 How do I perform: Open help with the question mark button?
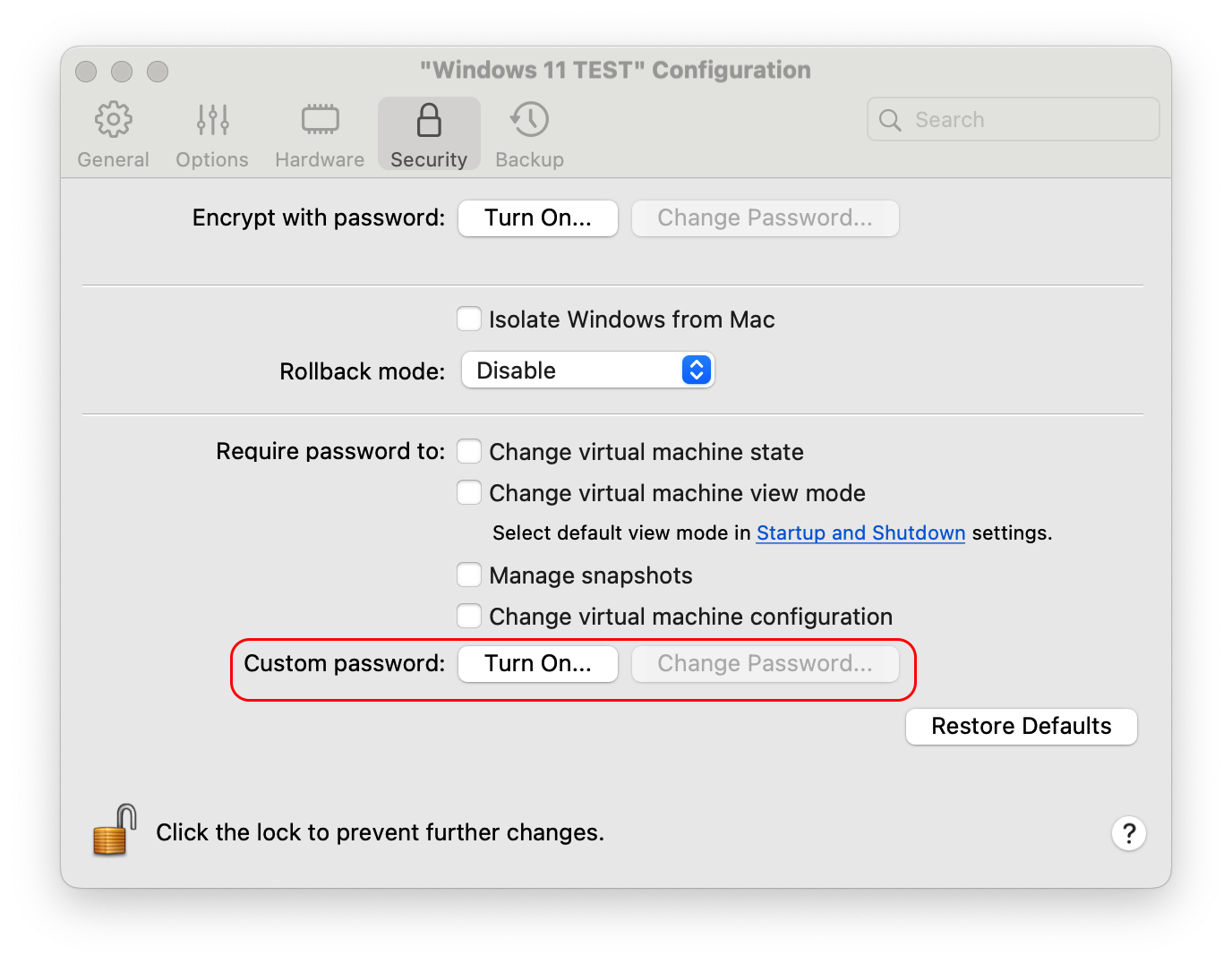point(1128,833)
